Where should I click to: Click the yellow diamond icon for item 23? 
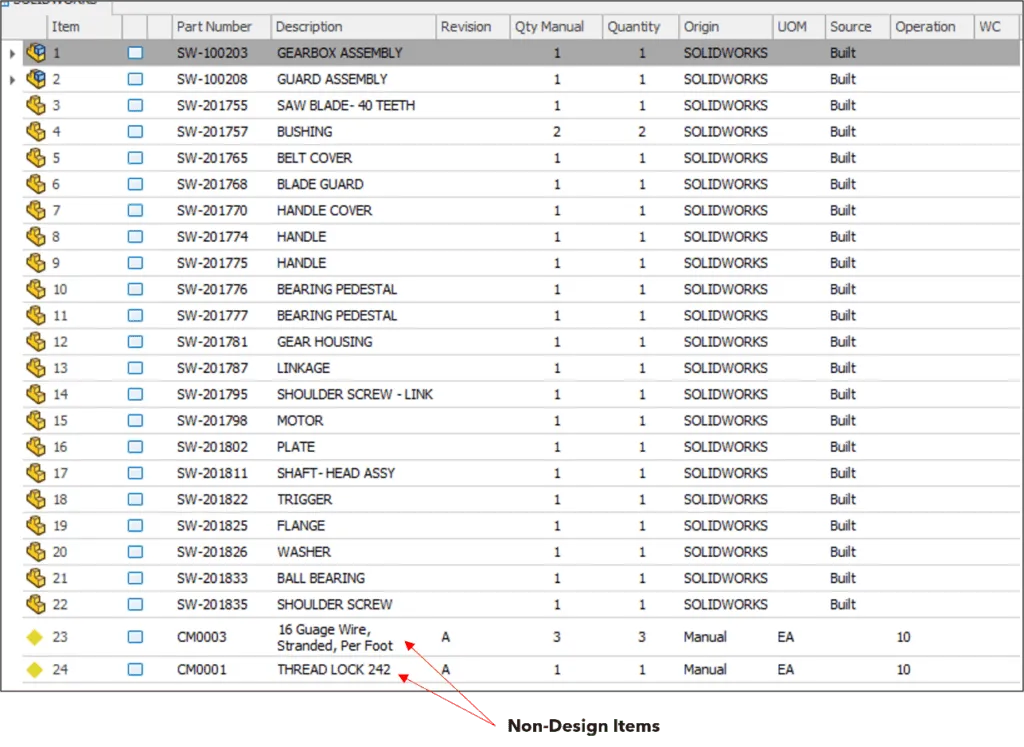(x=35, y=637)
